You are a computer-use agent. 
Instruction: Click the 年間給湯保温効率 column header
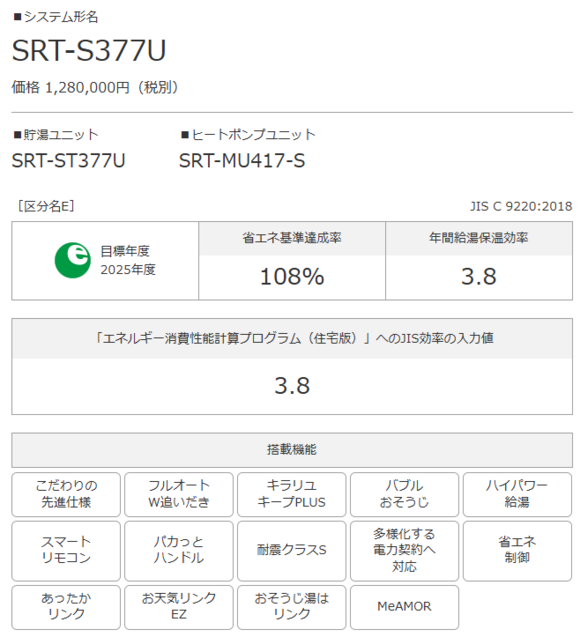tap(479, 238)
